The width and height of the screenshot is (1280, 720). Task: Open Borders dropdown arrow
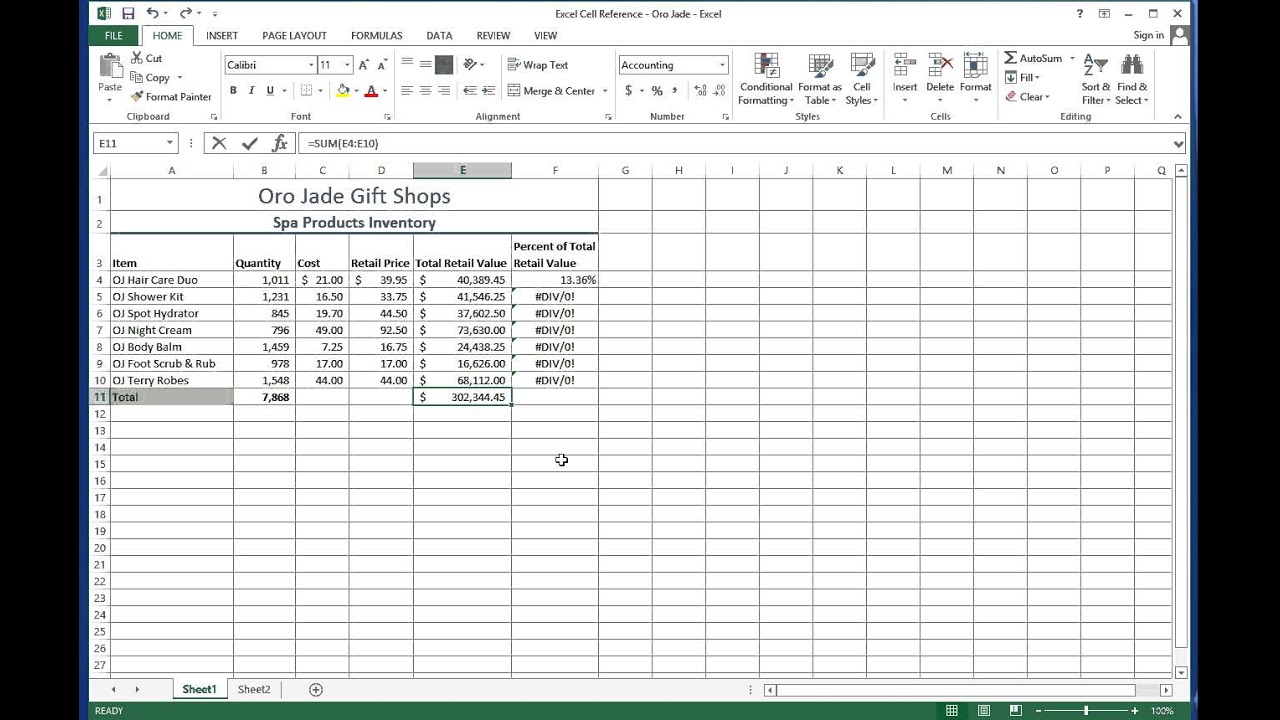pos(320,91)
